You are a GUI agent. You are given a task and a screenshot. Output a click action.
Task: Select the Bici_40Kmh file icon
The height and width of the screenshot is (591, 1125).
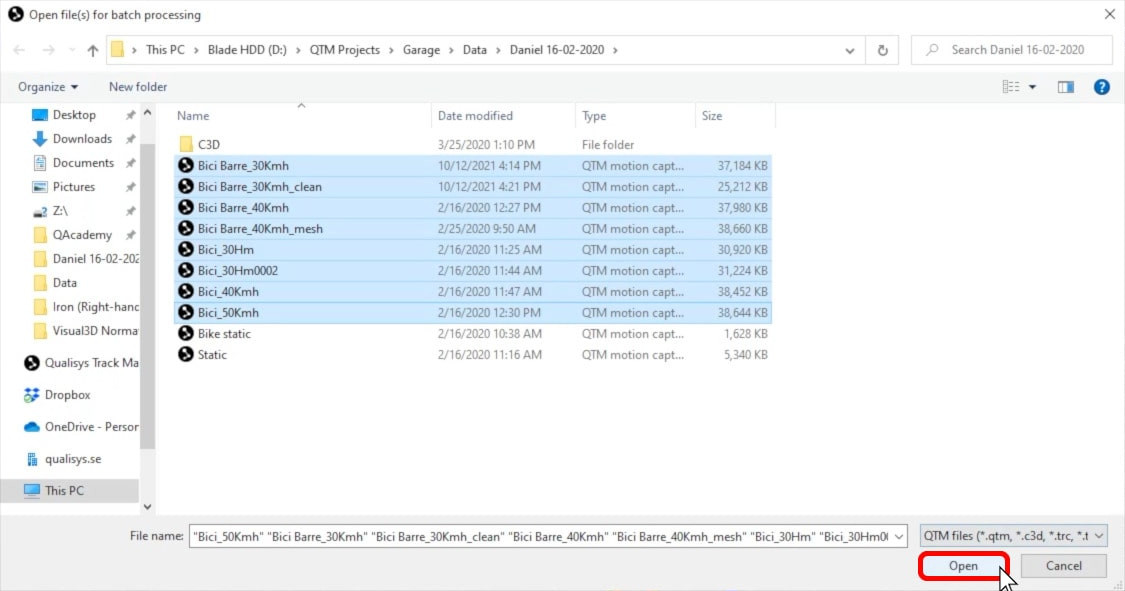186,291
